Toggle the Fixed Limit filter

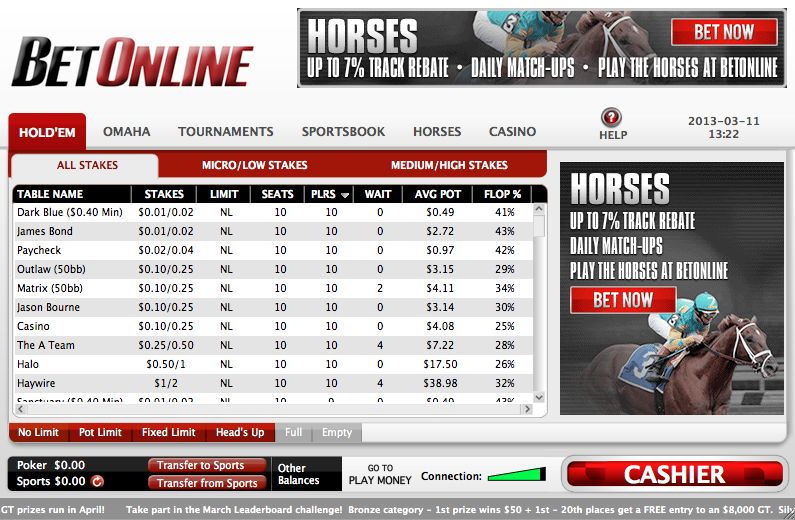click(169, 432)
